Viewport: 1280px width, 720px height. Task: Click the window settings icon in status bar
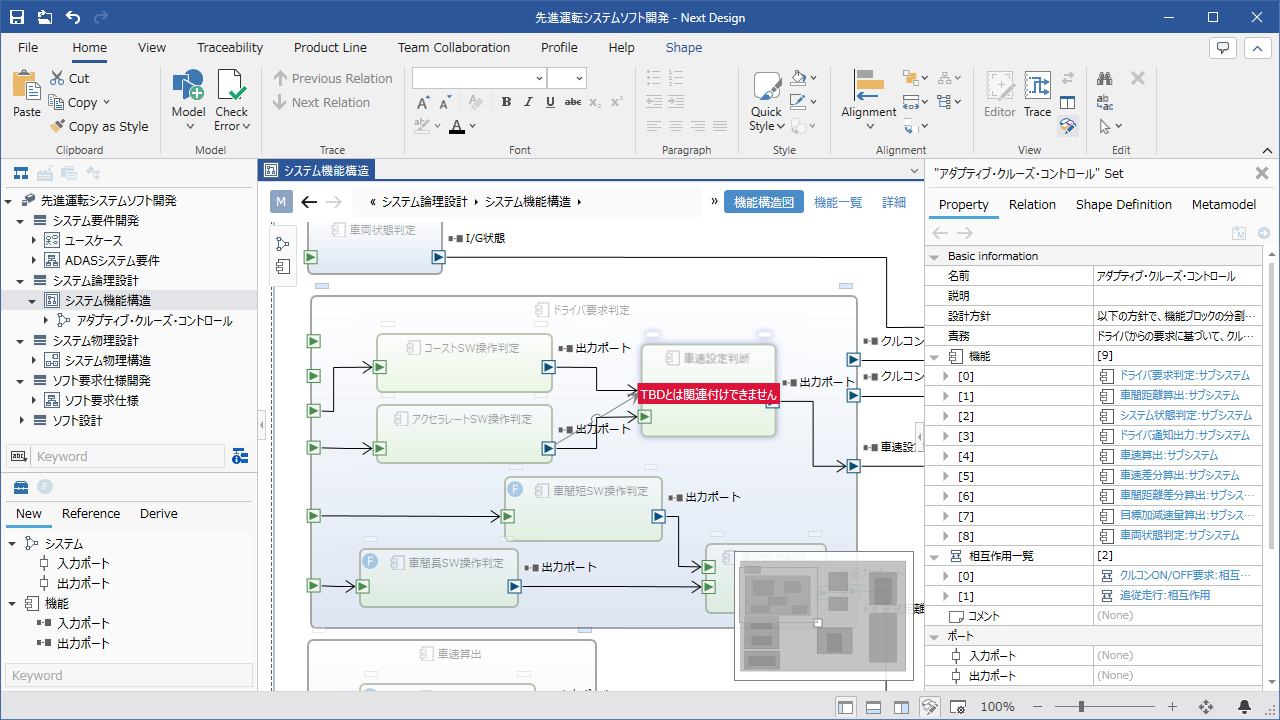957,707
